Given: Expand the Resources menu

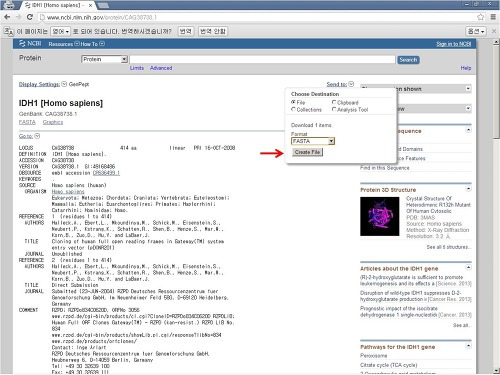Looking at the screenshot, I should click(x=64, y=44).
